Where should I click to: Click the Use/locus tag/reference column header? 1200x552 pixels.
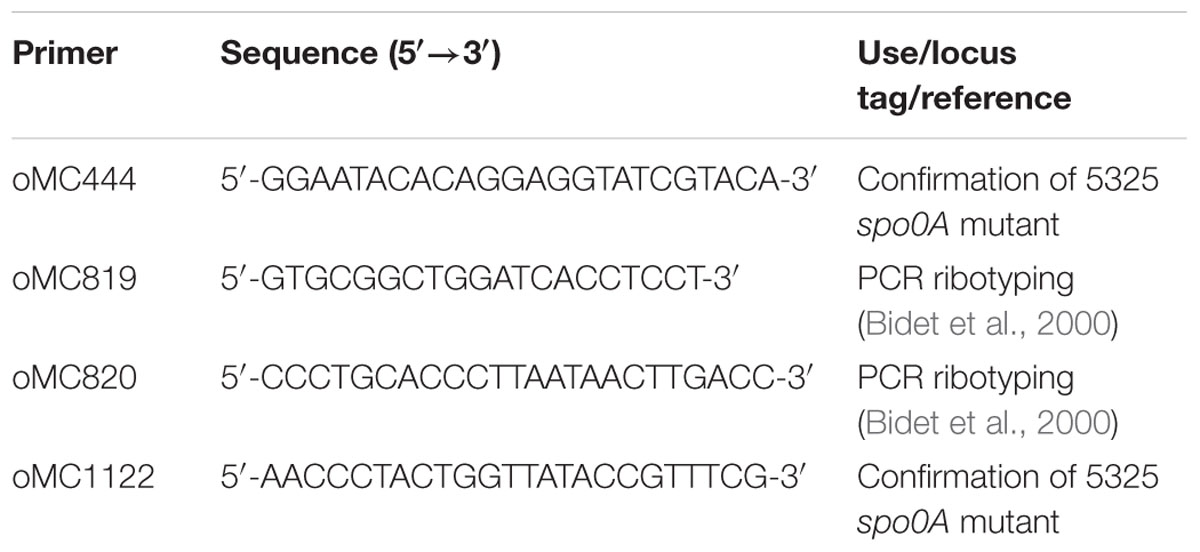tap(964, 75)
